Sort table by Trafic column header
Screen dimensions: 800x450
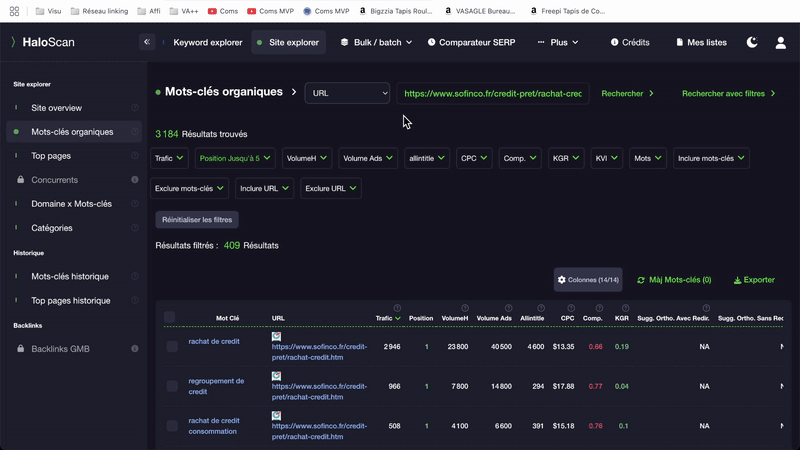[x=388, y=318]
